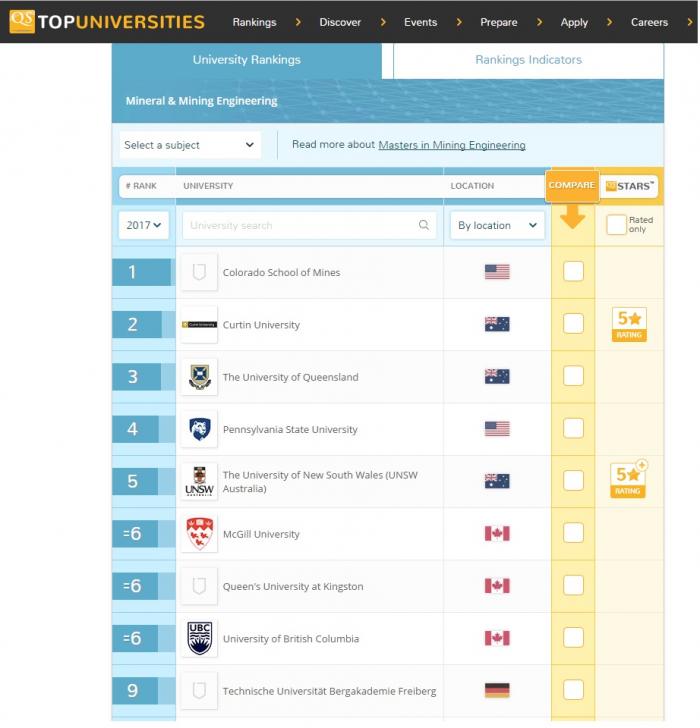
Task: Switch to University Rankings tab
Action: point(246,60)
